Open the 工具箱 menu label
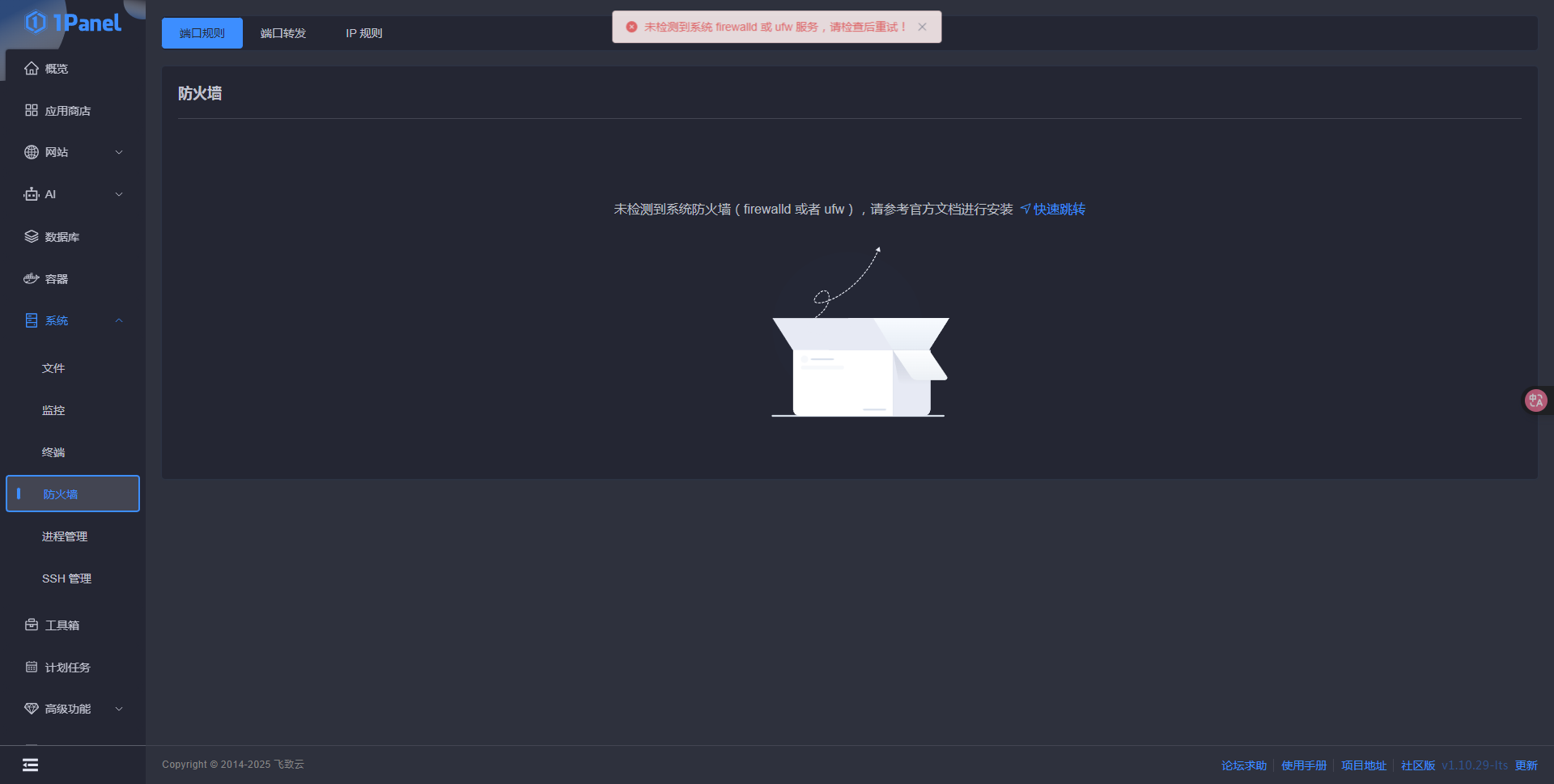The image size is (1554, 784). coord(62,625)
